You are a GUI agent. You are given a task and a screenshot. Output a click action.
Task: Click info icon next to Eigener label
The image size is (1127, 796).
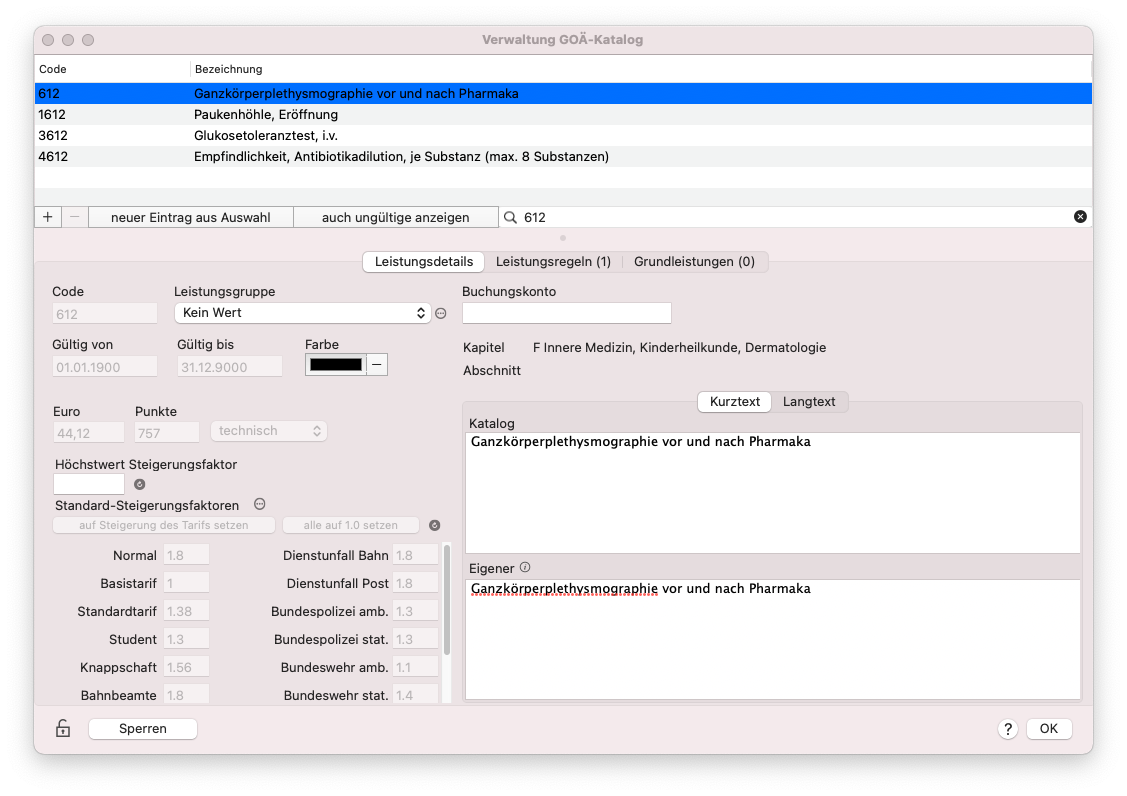point(525,568)
